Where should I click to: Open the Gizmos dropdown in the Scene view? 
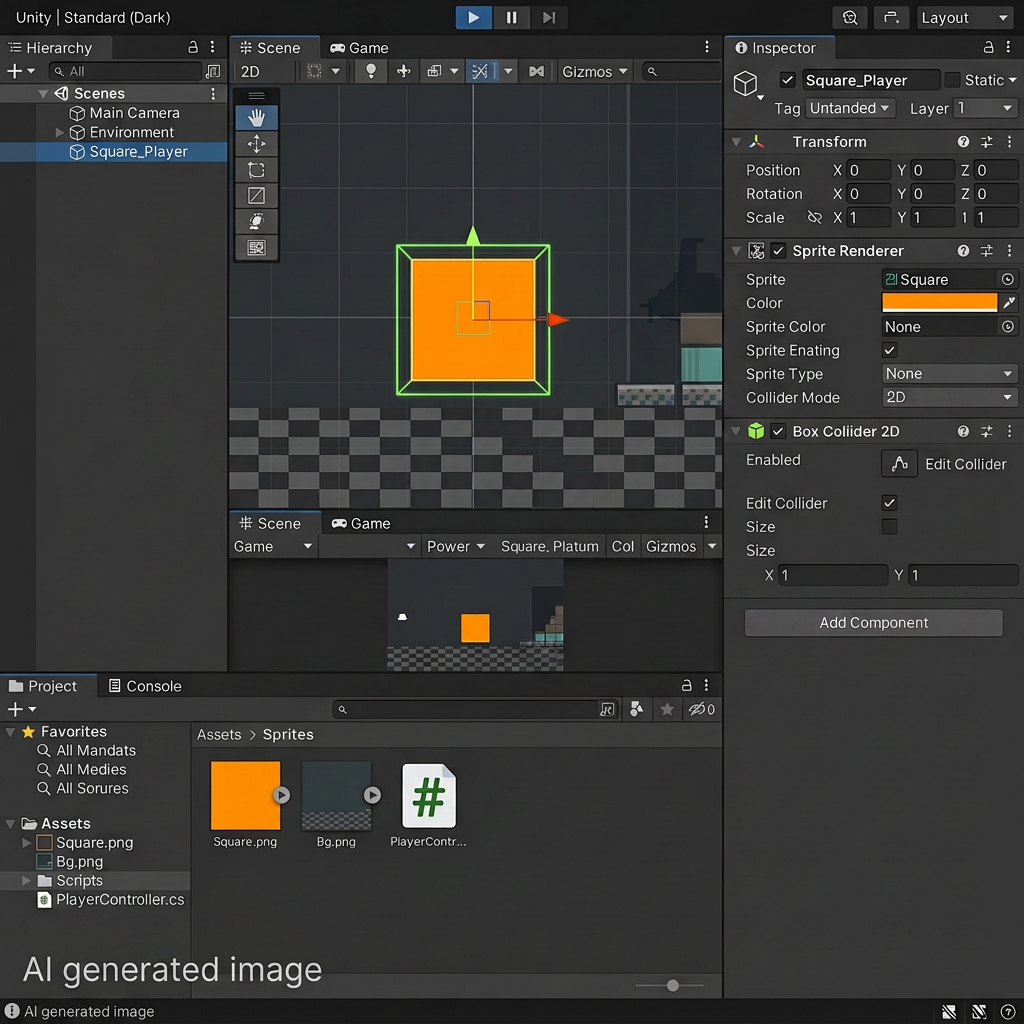594,71
